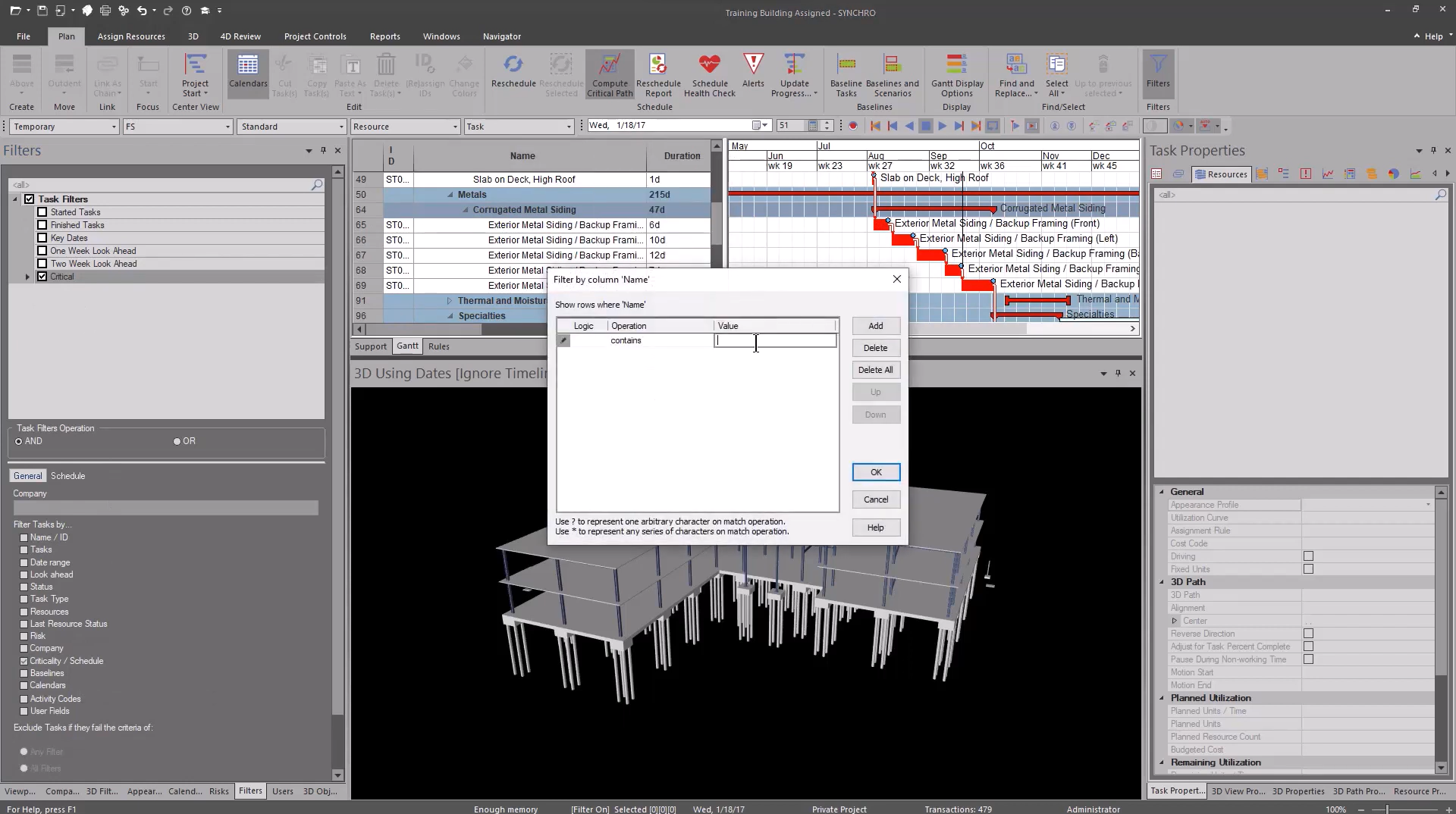Enable the Started Tasks filter checkbox
The width and height of the screenshot is (1456, 814).
click(x=43, y=211)
